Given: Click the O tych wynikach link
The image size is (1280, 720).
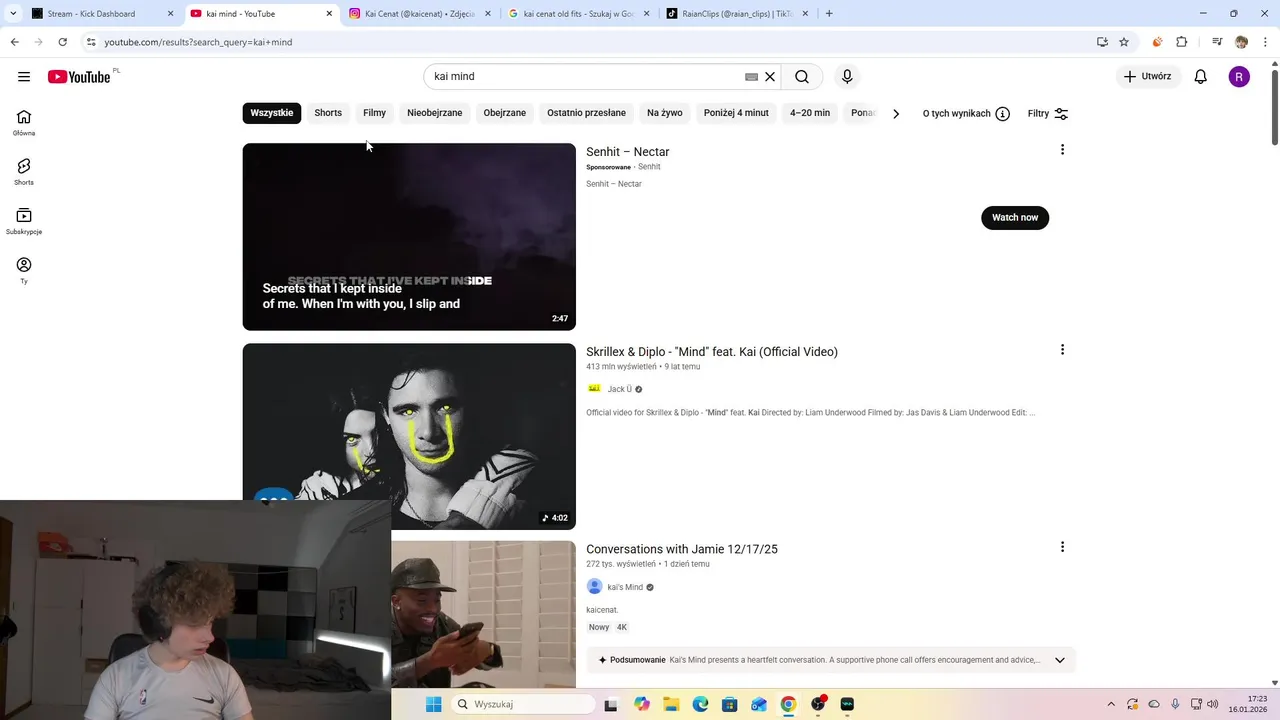Looking at the screenshot, I should tap(956, 114).
